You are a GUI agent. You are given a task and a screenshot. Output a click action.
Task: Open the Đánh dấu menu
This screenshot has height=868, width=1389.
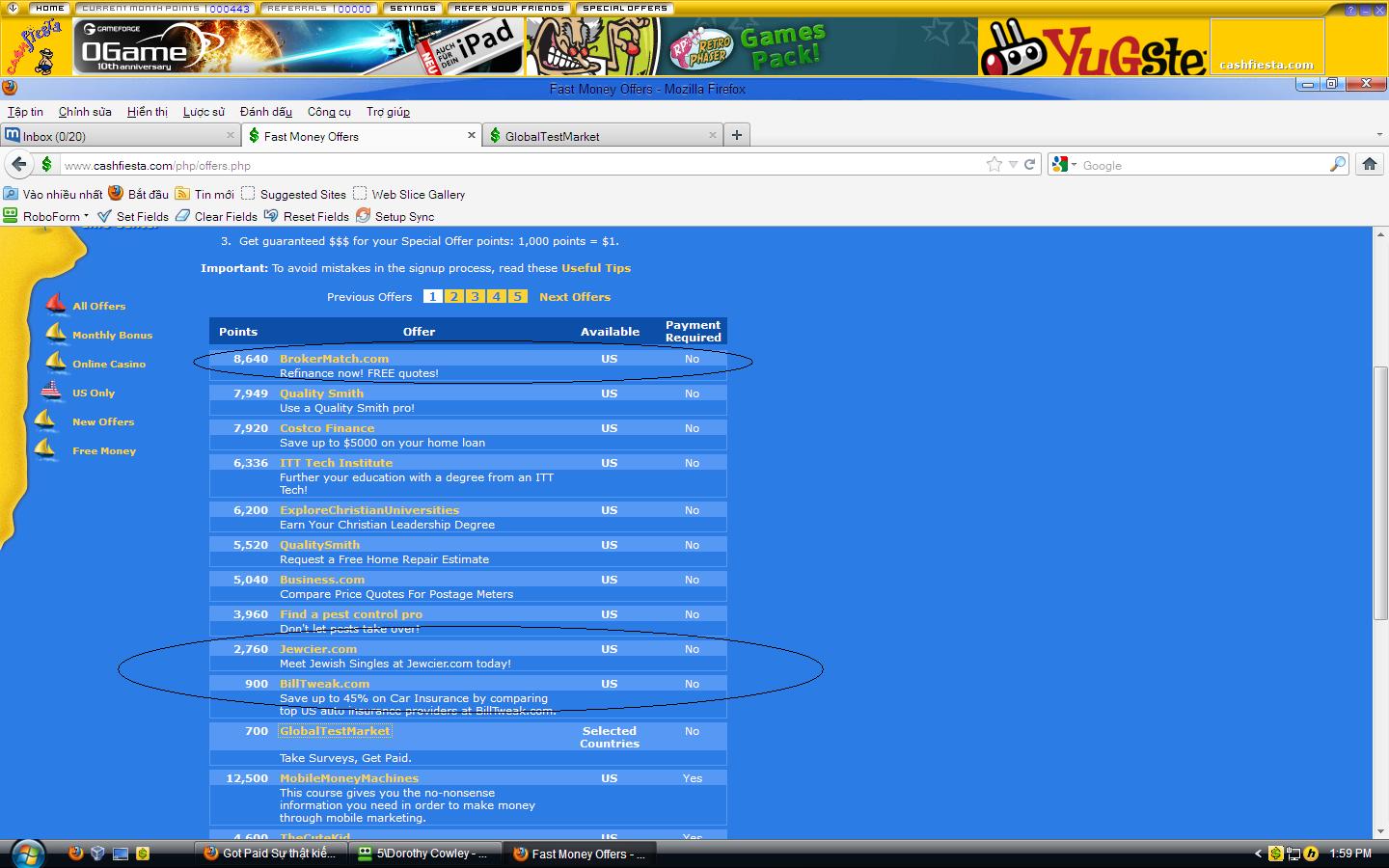click(266, 112)
